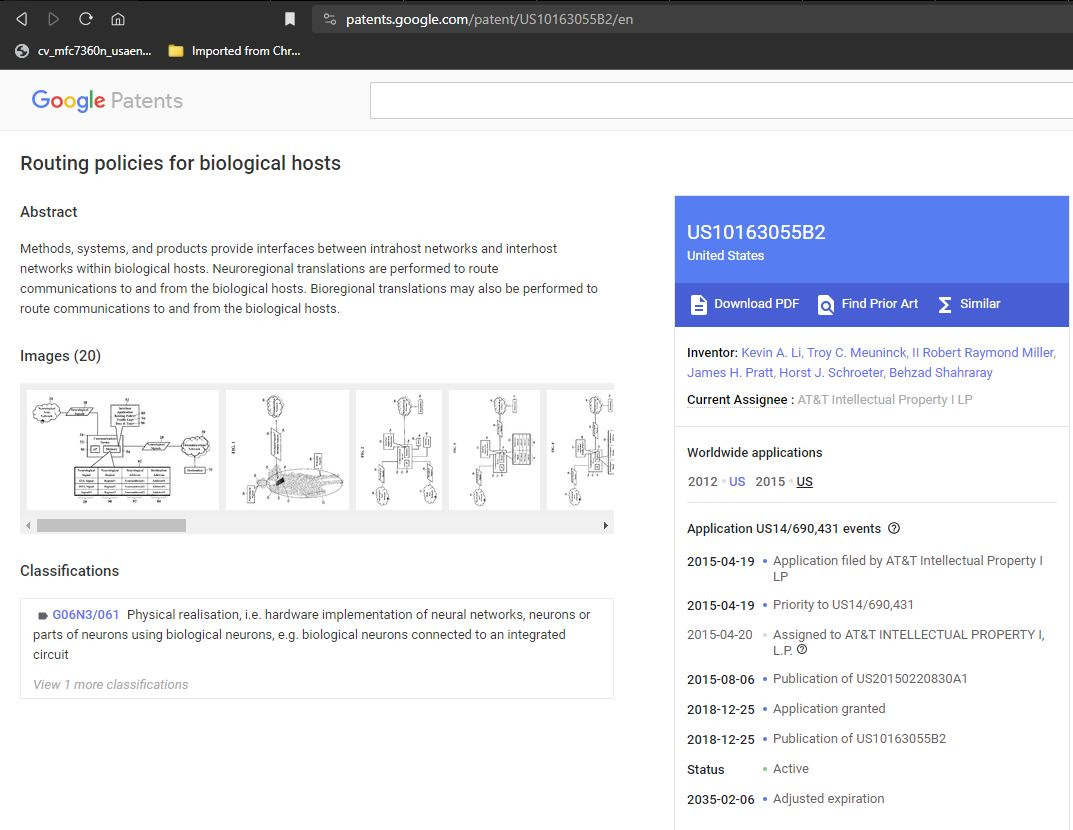Open FIG. 2 drawing thumbnail

pyautogui.click(x=399, y=450)
